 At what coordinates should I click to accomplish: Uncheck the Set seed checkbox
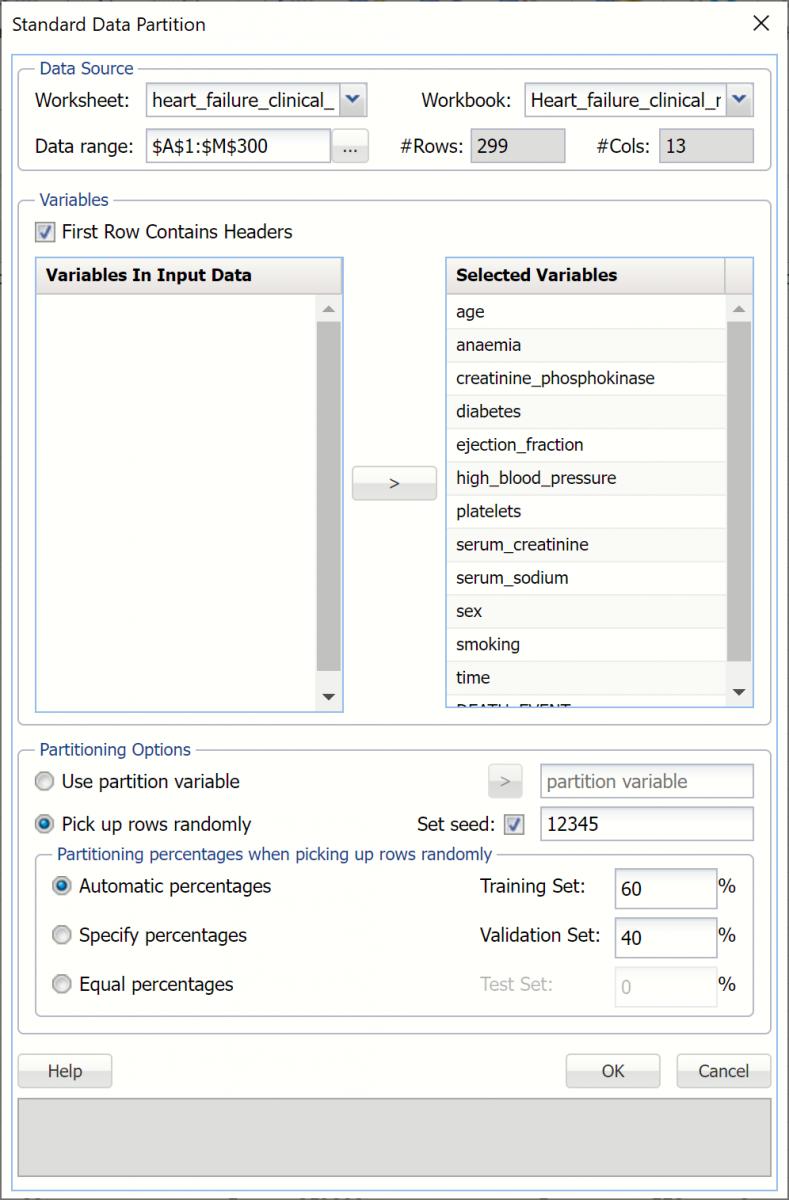(x=514, y=825)
